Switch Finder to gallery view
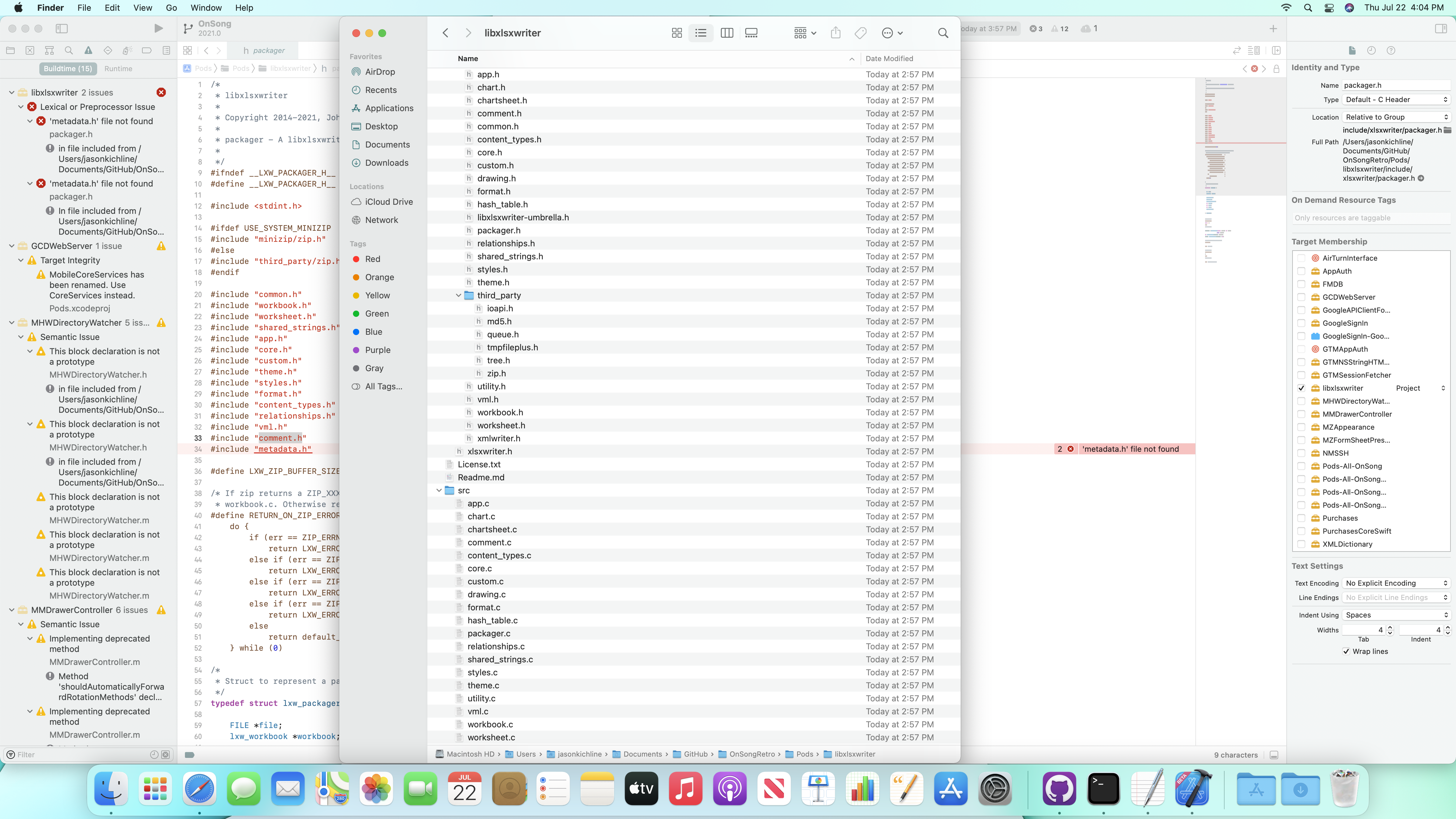The width and height of the screenshot is (1456, 819). click(751, 33)
